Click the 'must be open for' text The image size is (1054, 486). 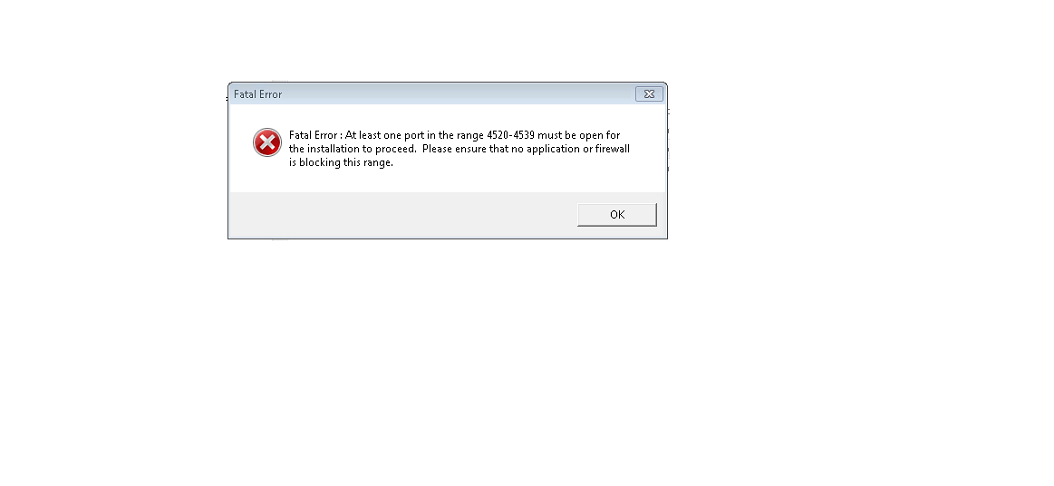(x=579, y=135)
